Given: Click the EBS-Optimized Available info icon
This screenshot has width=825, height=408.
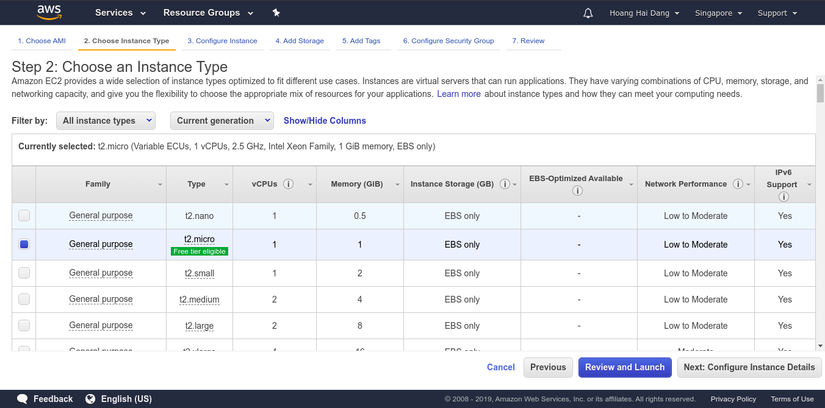Looking at the screenshot, I should [577, 191].
